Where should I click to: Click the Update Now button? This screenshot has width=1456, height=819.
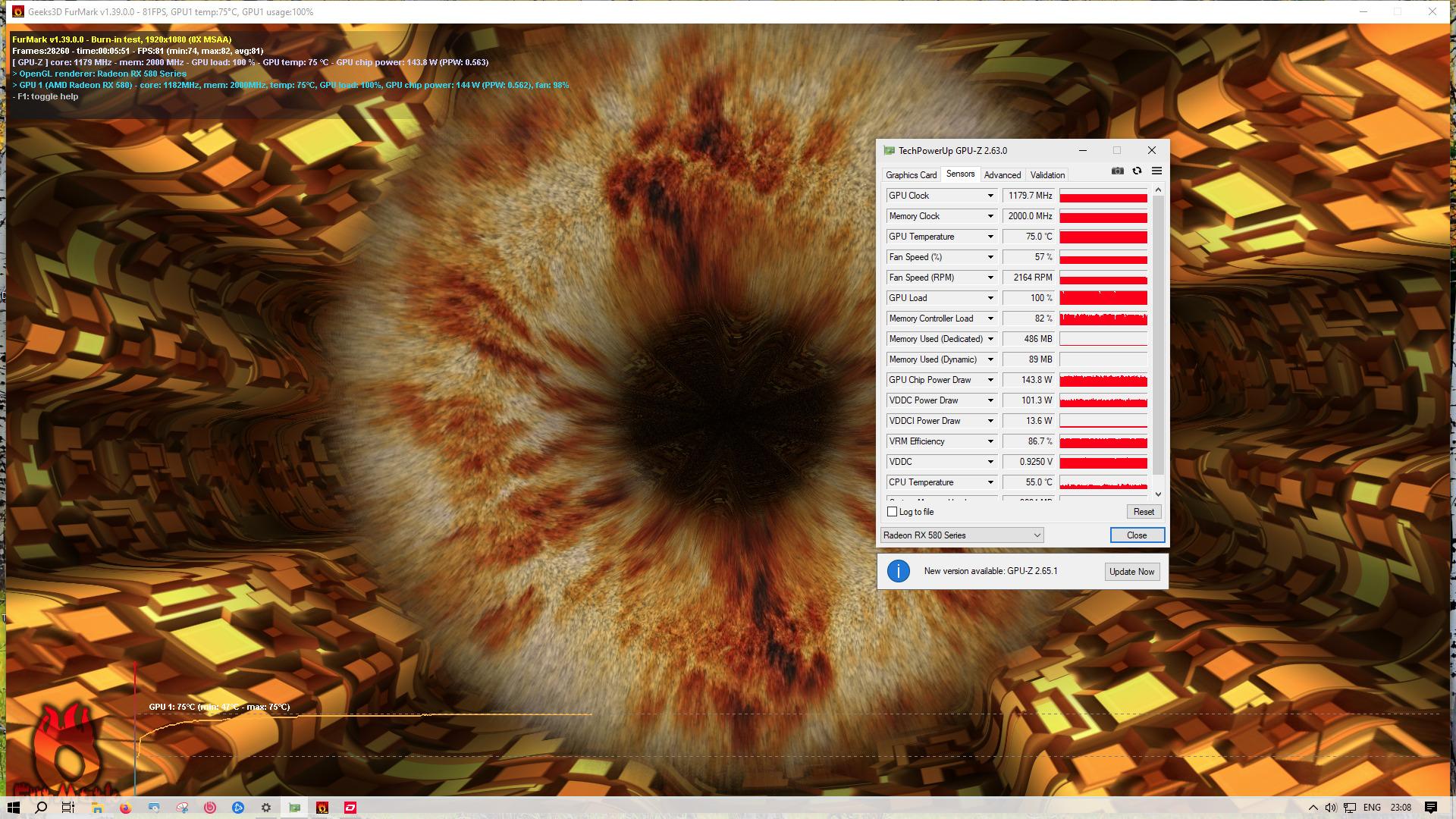coord(1131,572)
